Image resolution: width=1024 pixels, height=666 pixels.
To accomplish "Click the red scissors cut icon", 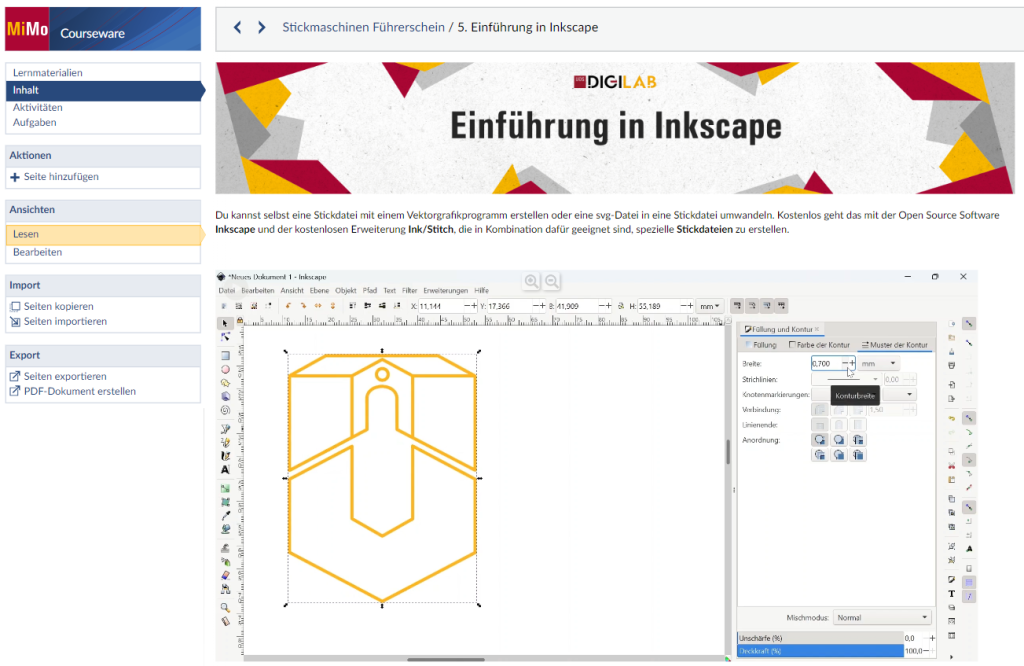I will [x=952, y=466].
